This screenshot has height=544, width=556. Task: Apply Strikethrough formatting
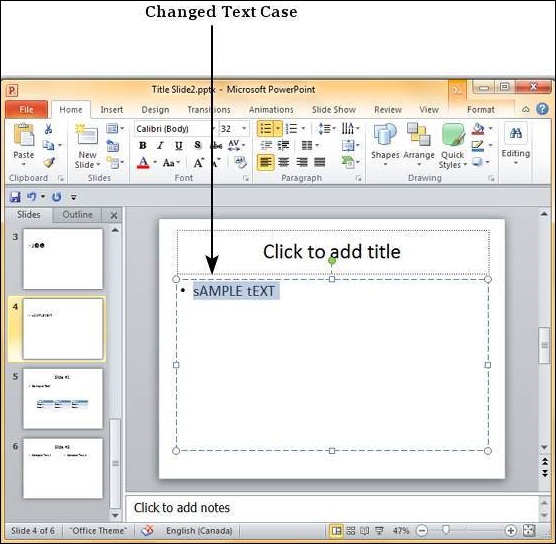216,145
